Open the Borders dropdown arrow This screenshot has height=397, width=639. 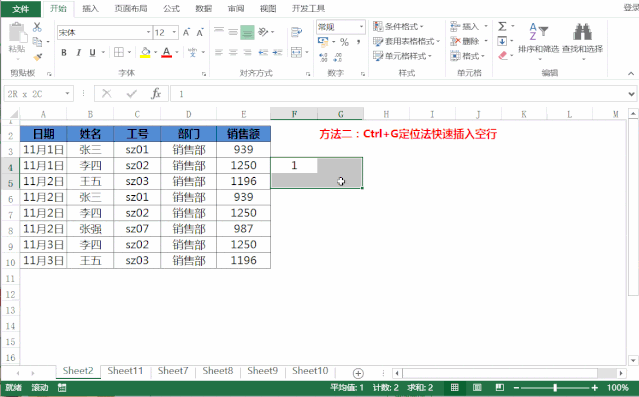(129, 52)
